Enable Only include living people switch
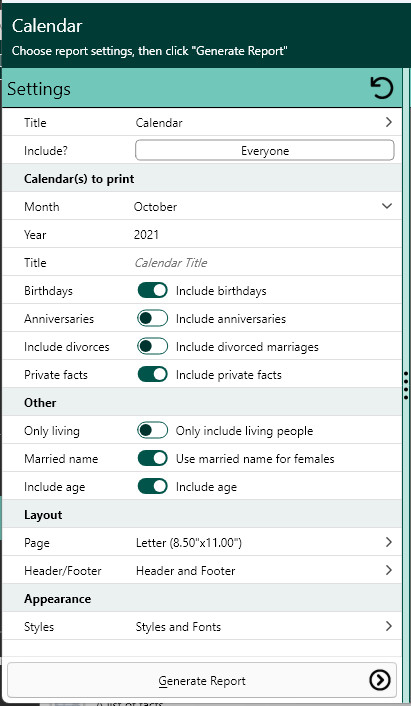411x706 pixels. [153, 430]
